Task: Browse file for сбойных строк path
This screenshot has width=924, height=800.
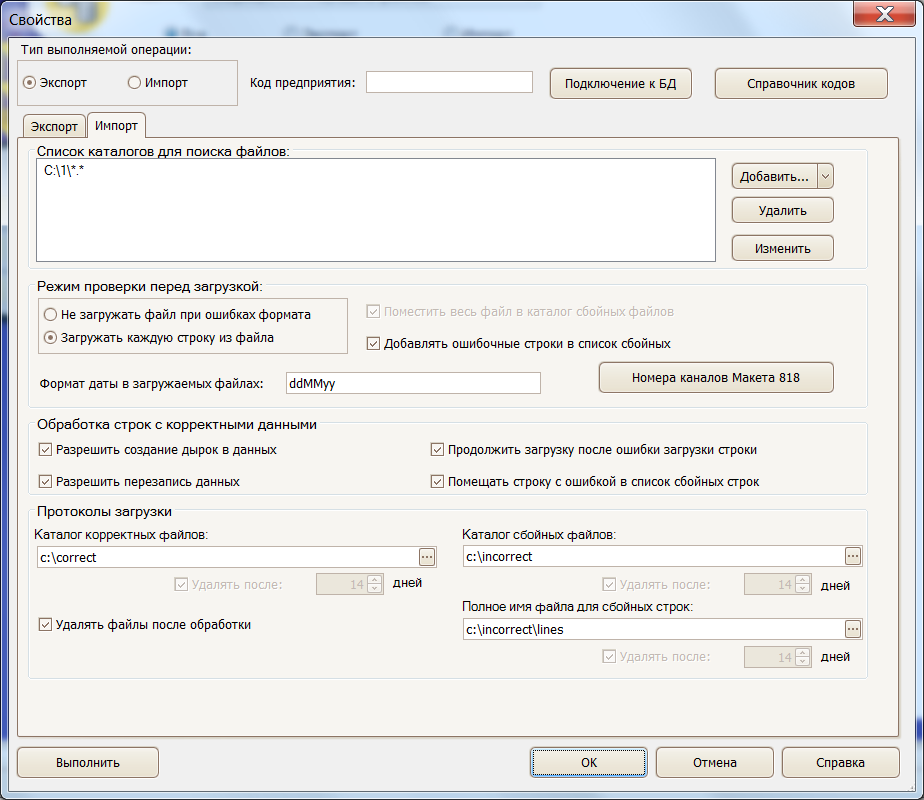Action: click(853, 629)
